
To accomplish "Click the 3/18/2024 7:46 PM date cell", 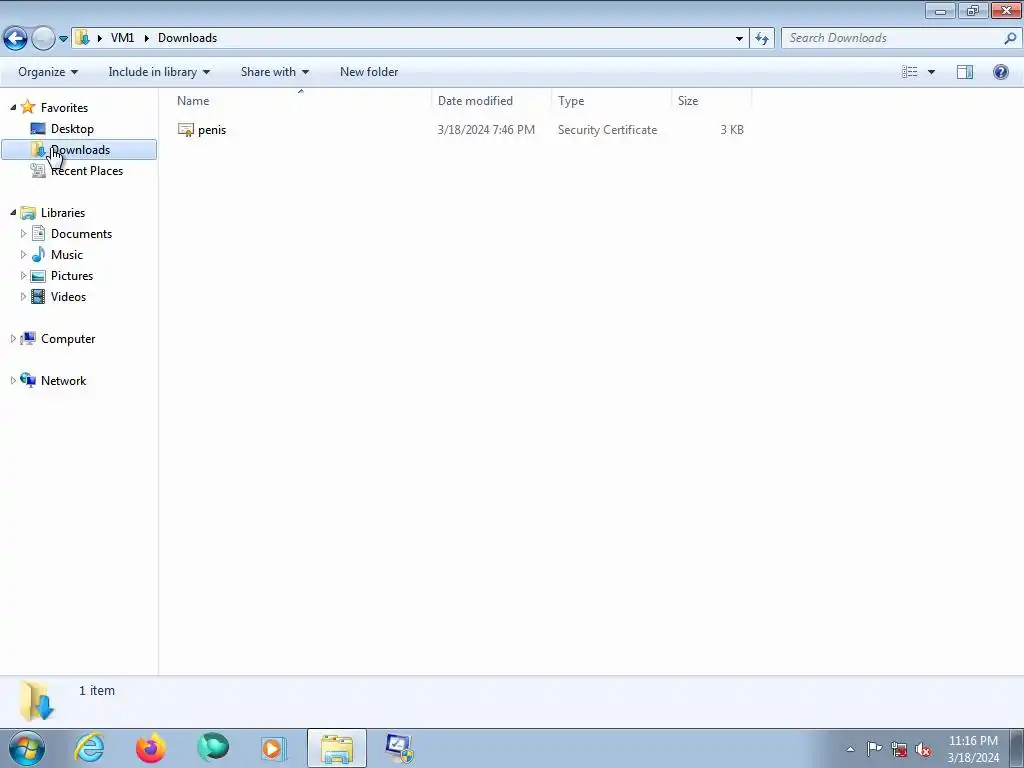I will (486, 130).
